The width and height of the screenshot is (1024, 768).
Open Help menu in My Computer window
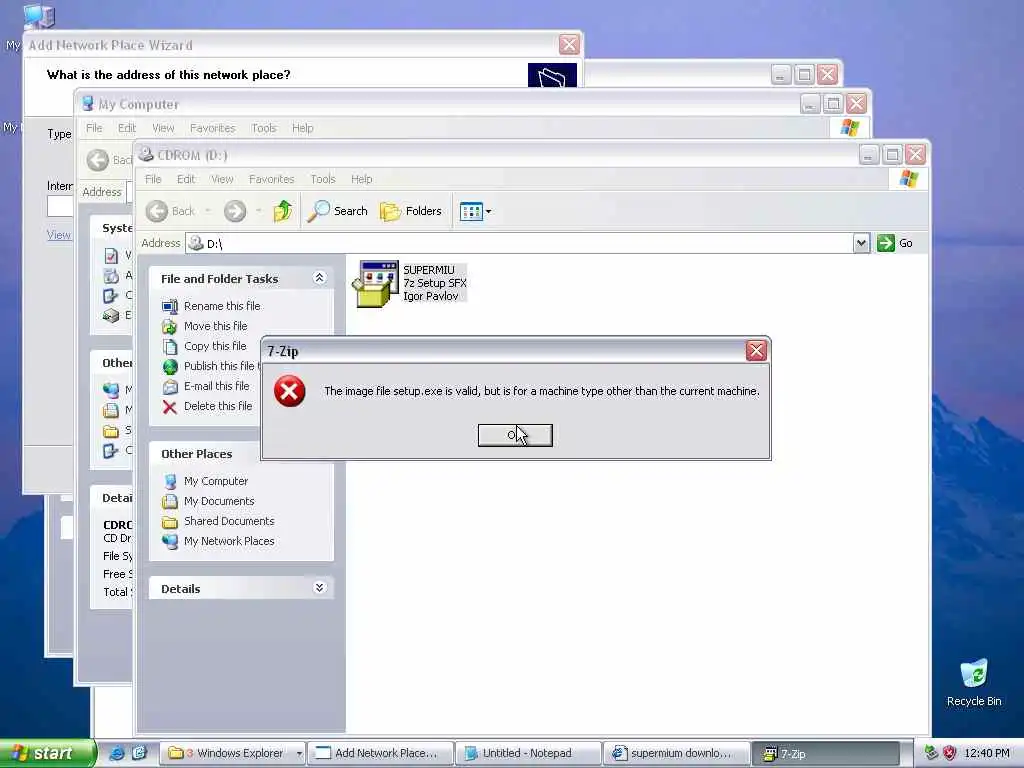[x=302, y=128]
